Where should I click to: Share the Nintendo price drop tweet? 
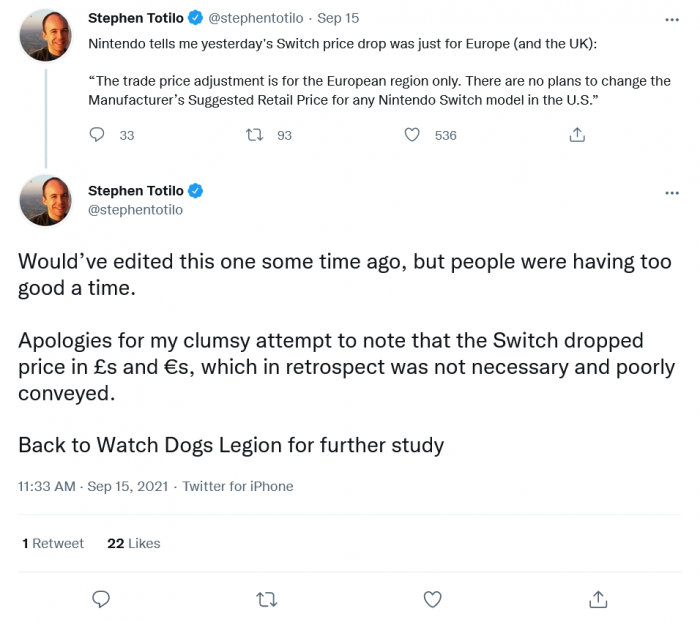[577, 135]
